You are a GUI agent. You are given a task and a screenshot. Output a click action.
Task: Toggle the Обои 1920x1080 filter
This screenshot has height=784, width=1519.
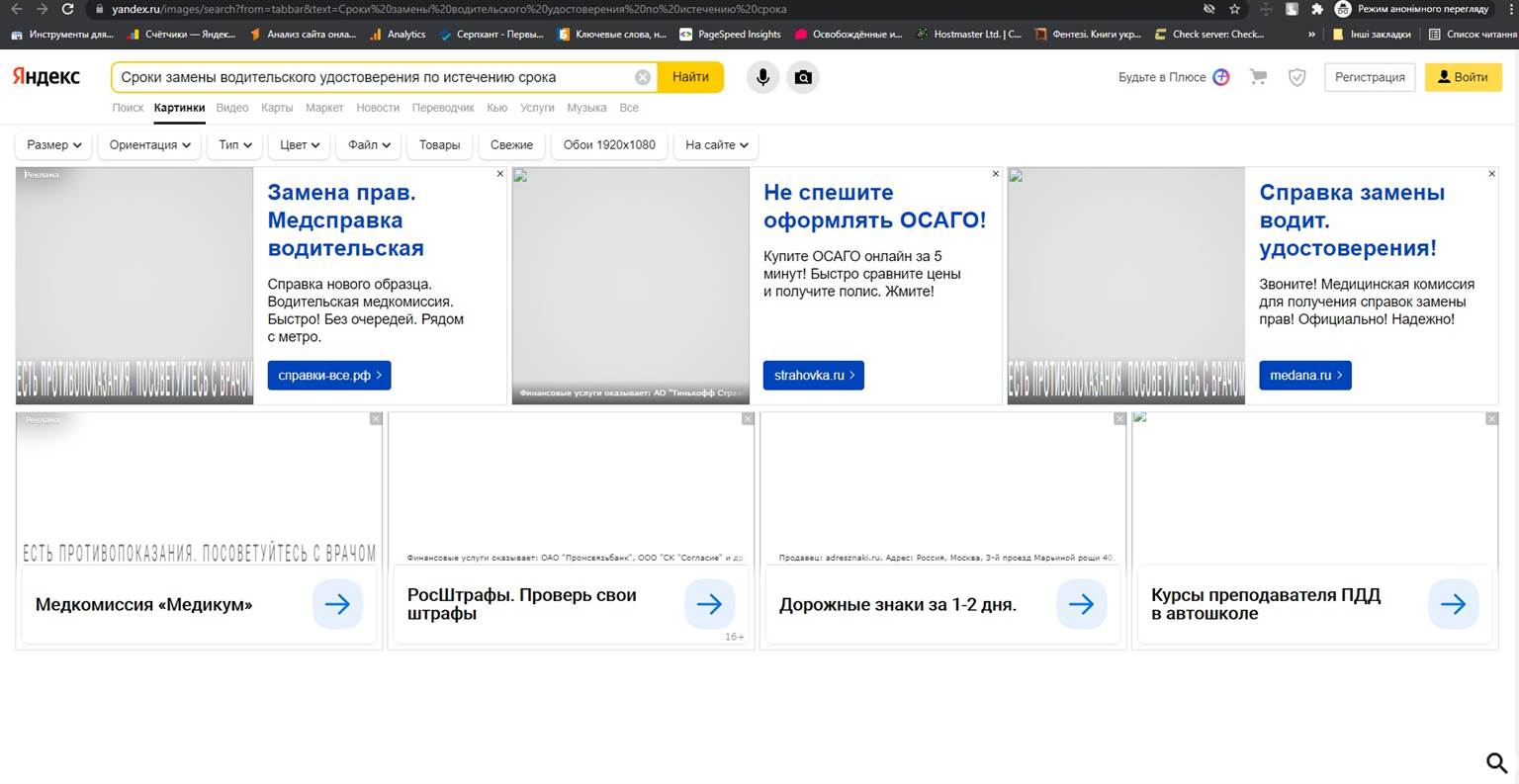coord(609,144)
